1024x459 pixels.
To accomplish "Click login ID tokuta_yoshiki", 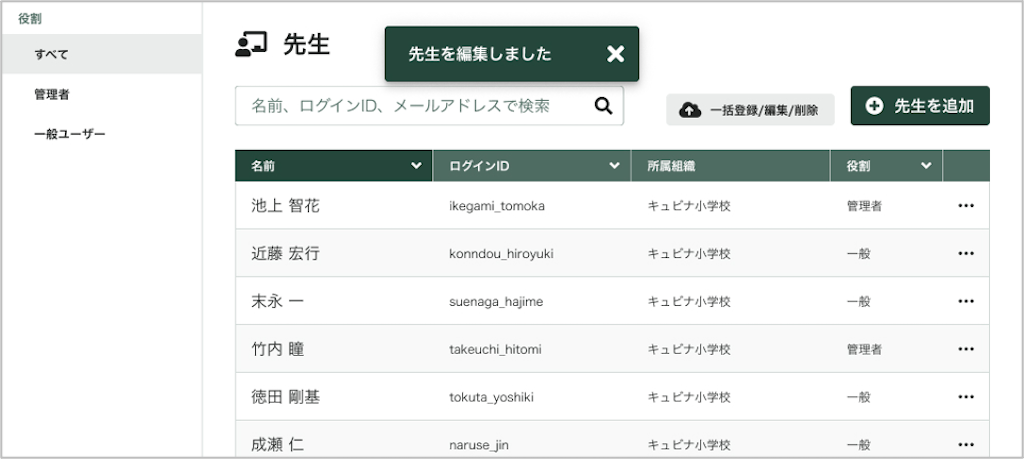I will 491,398.
